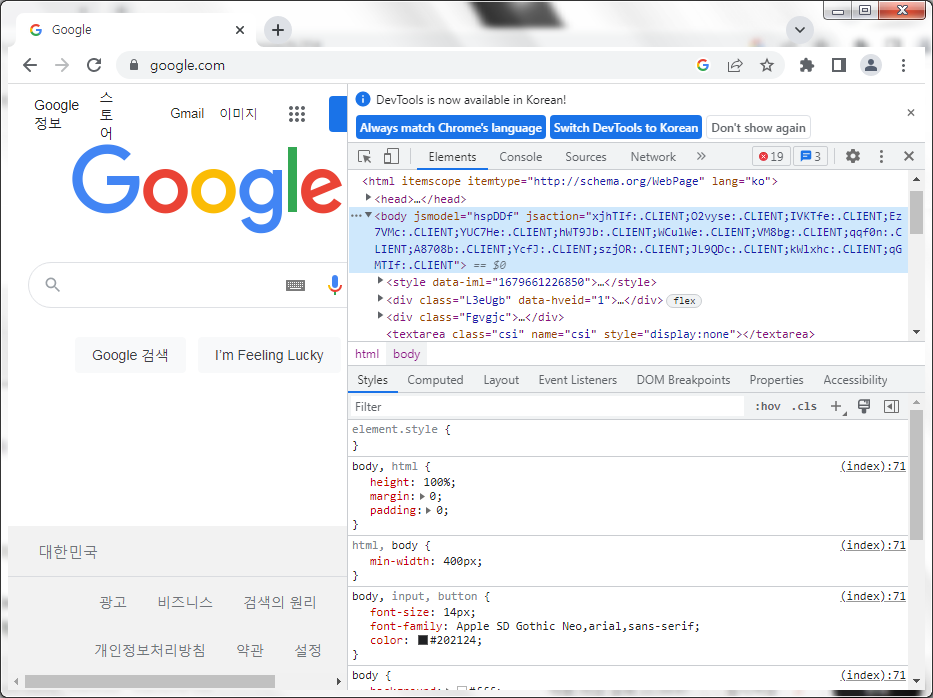Expand the div class Fgvgjc node
This screenshot has height=698, width=933.
(x=380, y=315)
